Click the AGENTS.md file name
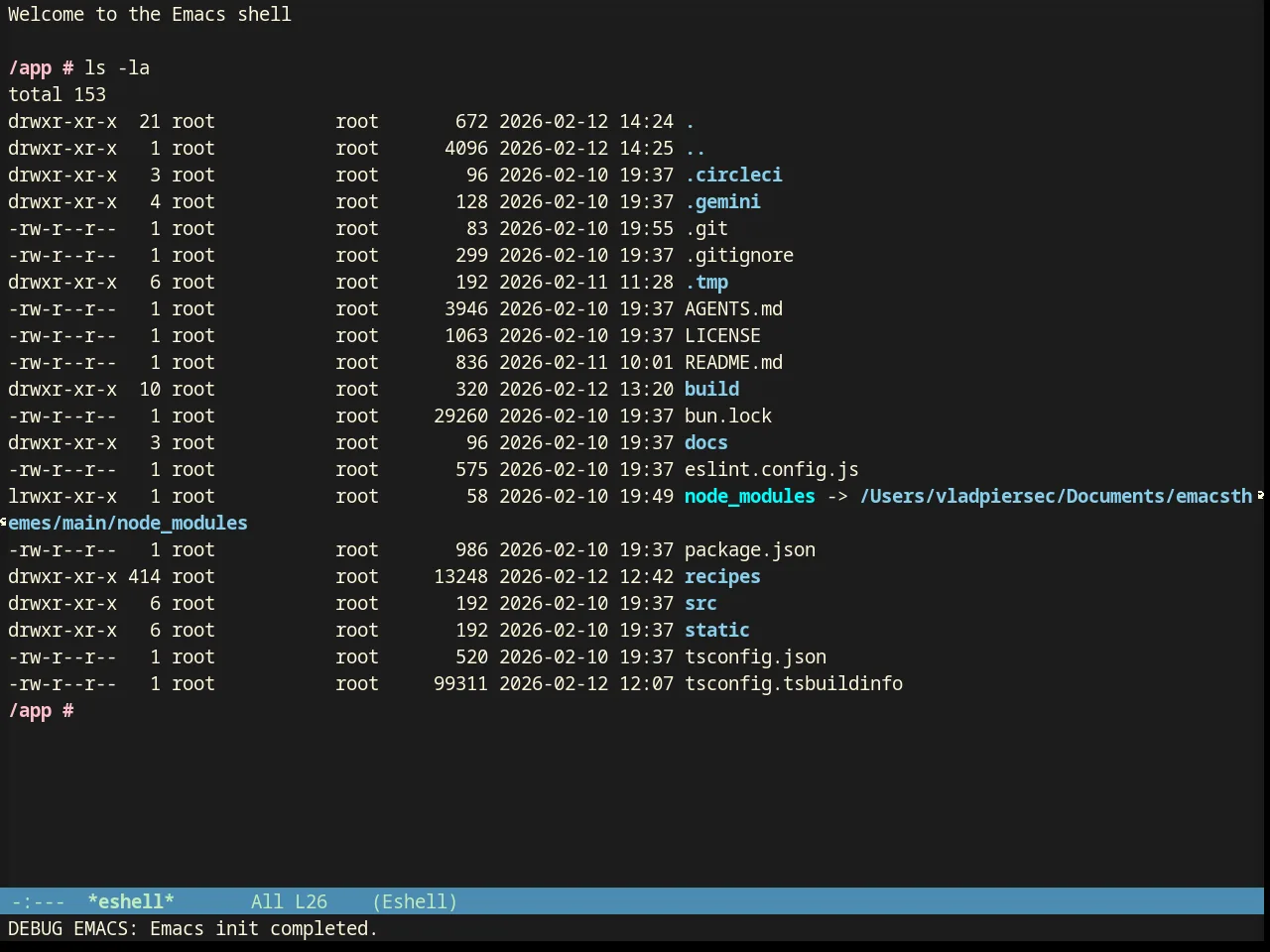Screen dimensions: 1270x952 pyautogui.click(x=733, y=308)
